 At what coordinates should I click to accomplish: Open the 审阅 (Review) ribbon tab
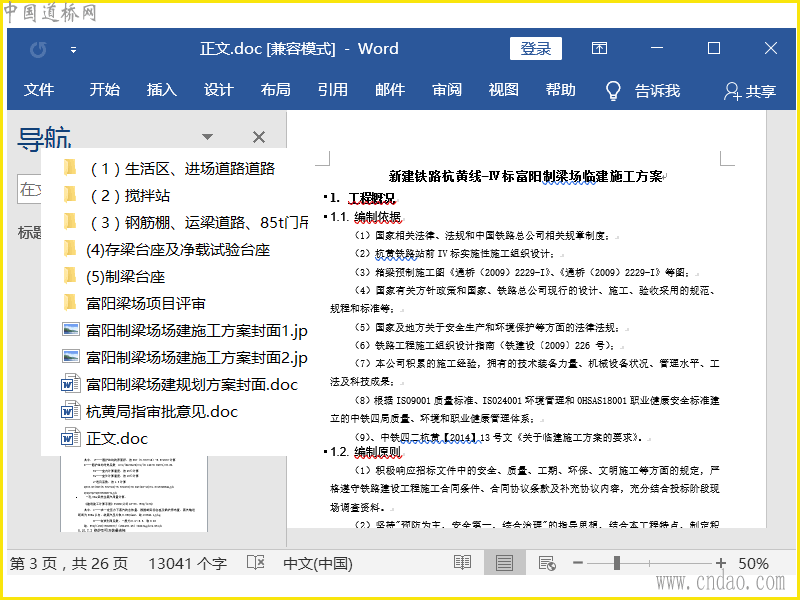(x=447, y=90)
